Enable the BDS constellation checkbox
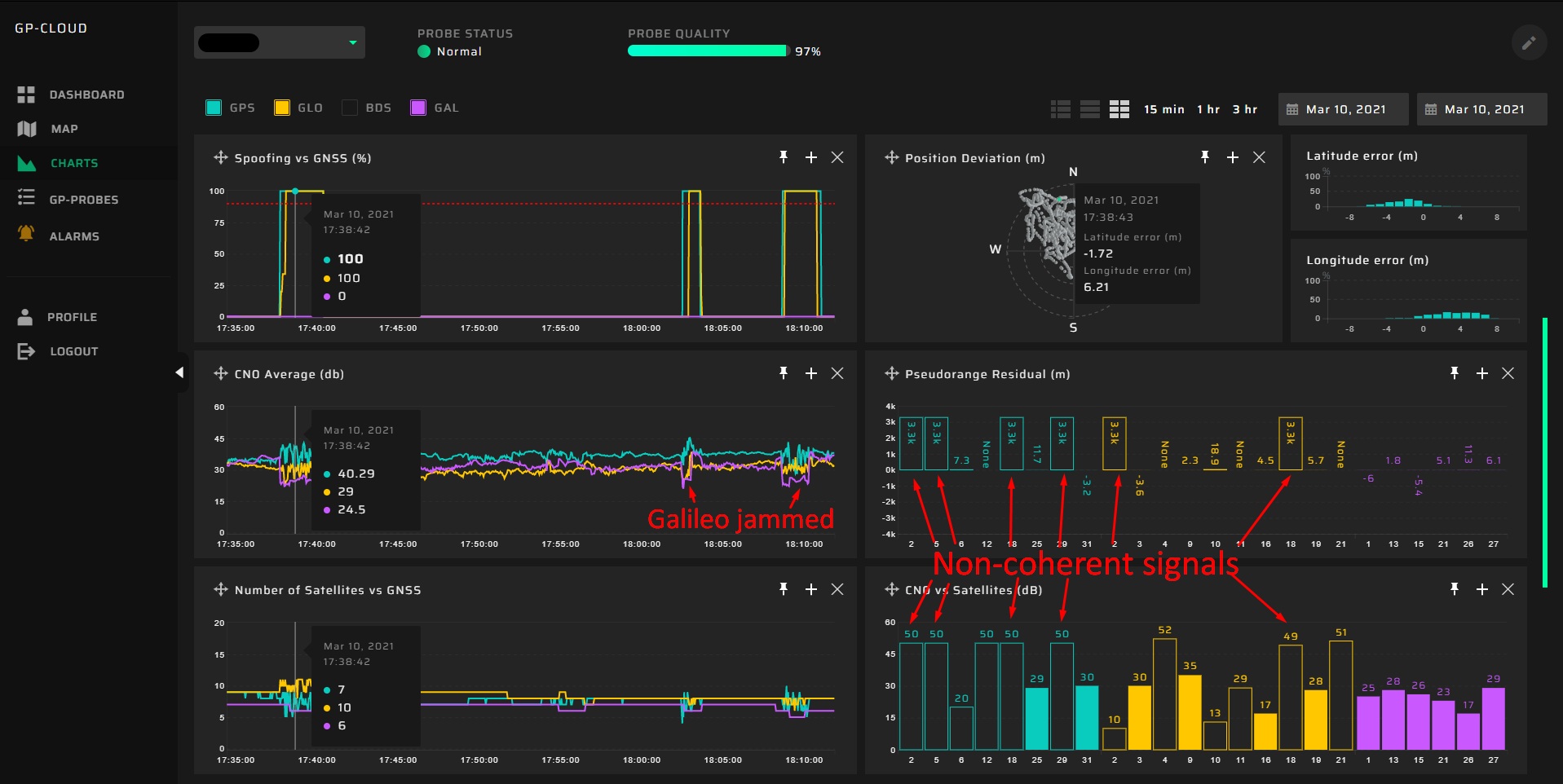 [350, 108]
